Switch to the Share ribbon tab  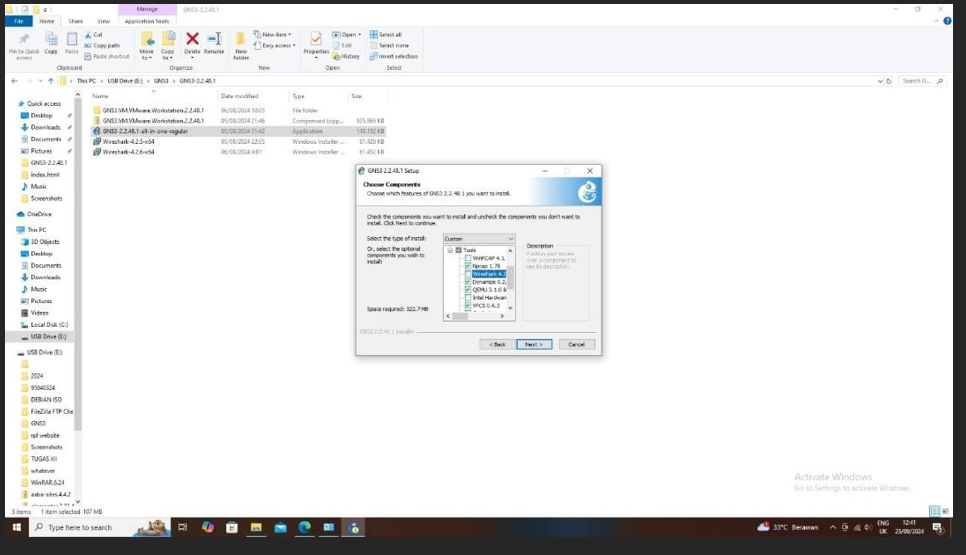coord(76,21)
